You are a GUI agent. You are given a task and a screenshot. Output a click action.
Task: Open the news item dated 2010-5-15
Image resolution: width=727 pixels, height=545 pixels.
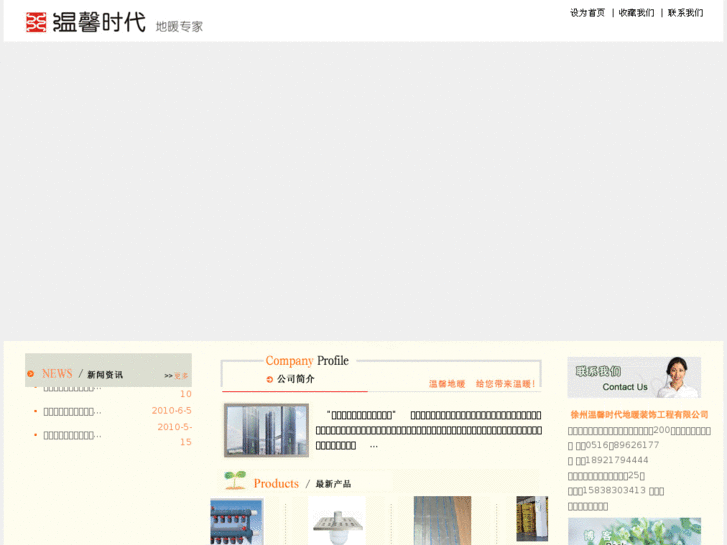coord(72,436)
